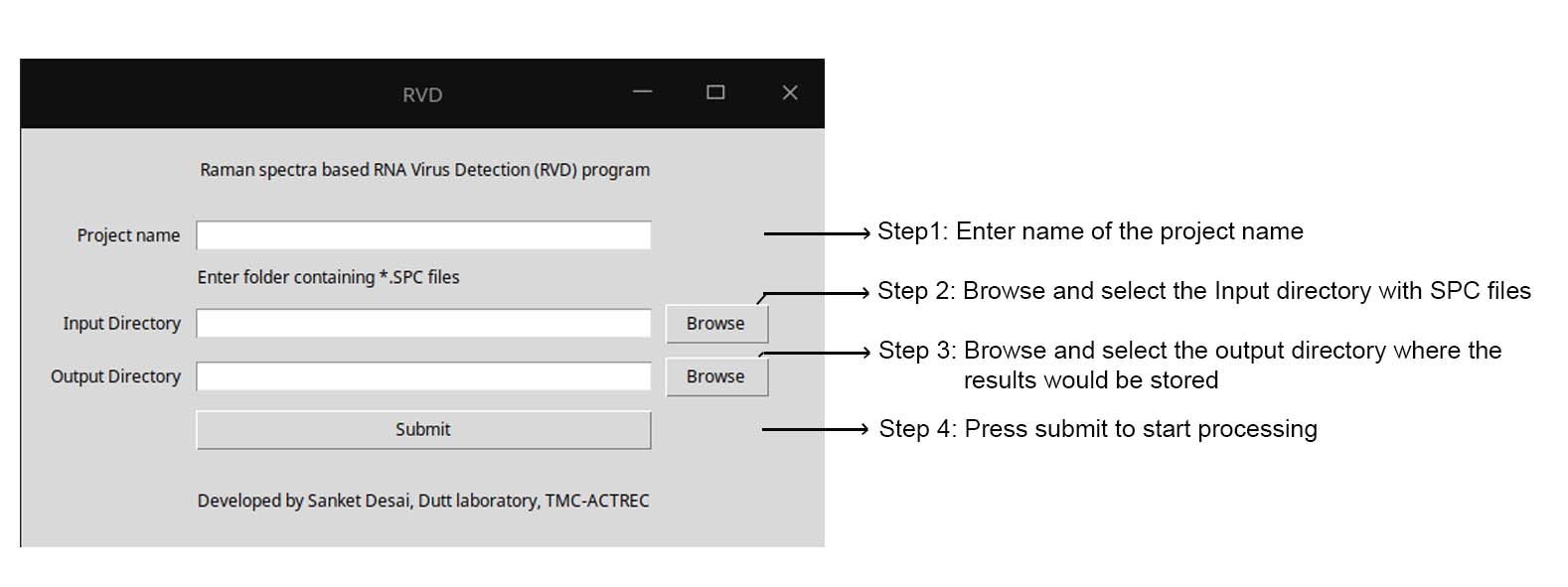Click the Step 4 press submit annotation
Image resolution: width=1568 pixels, height=587 pixels.
(1098, 429)
